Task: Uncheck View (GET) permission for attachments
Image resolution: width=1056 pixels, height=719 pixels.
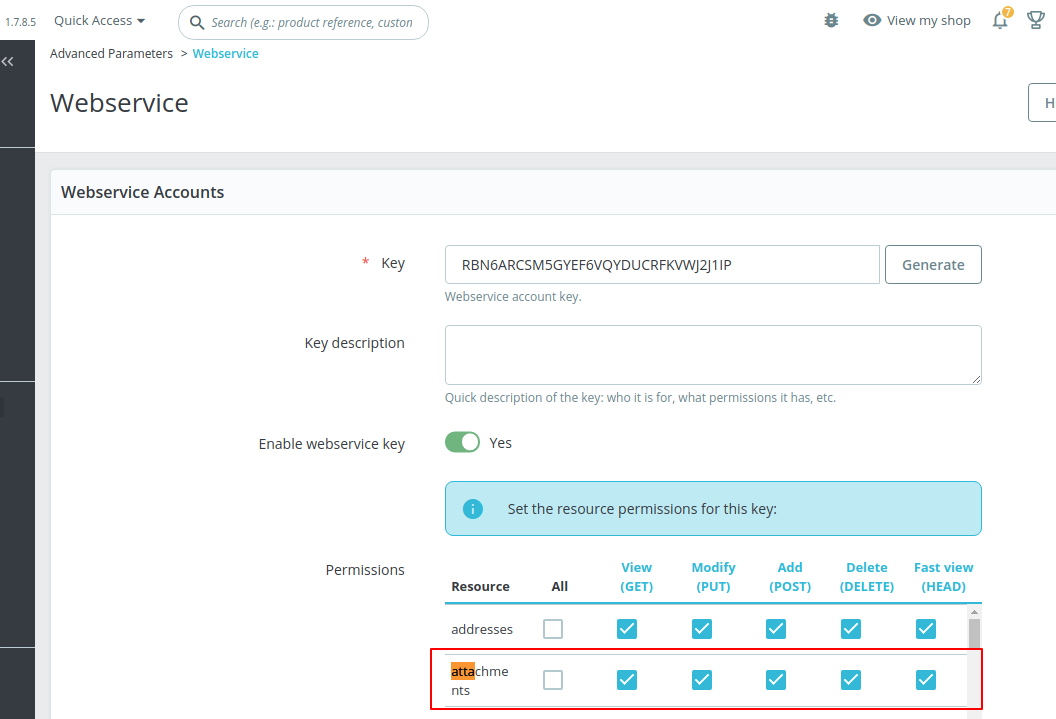Action: (626, 679)
